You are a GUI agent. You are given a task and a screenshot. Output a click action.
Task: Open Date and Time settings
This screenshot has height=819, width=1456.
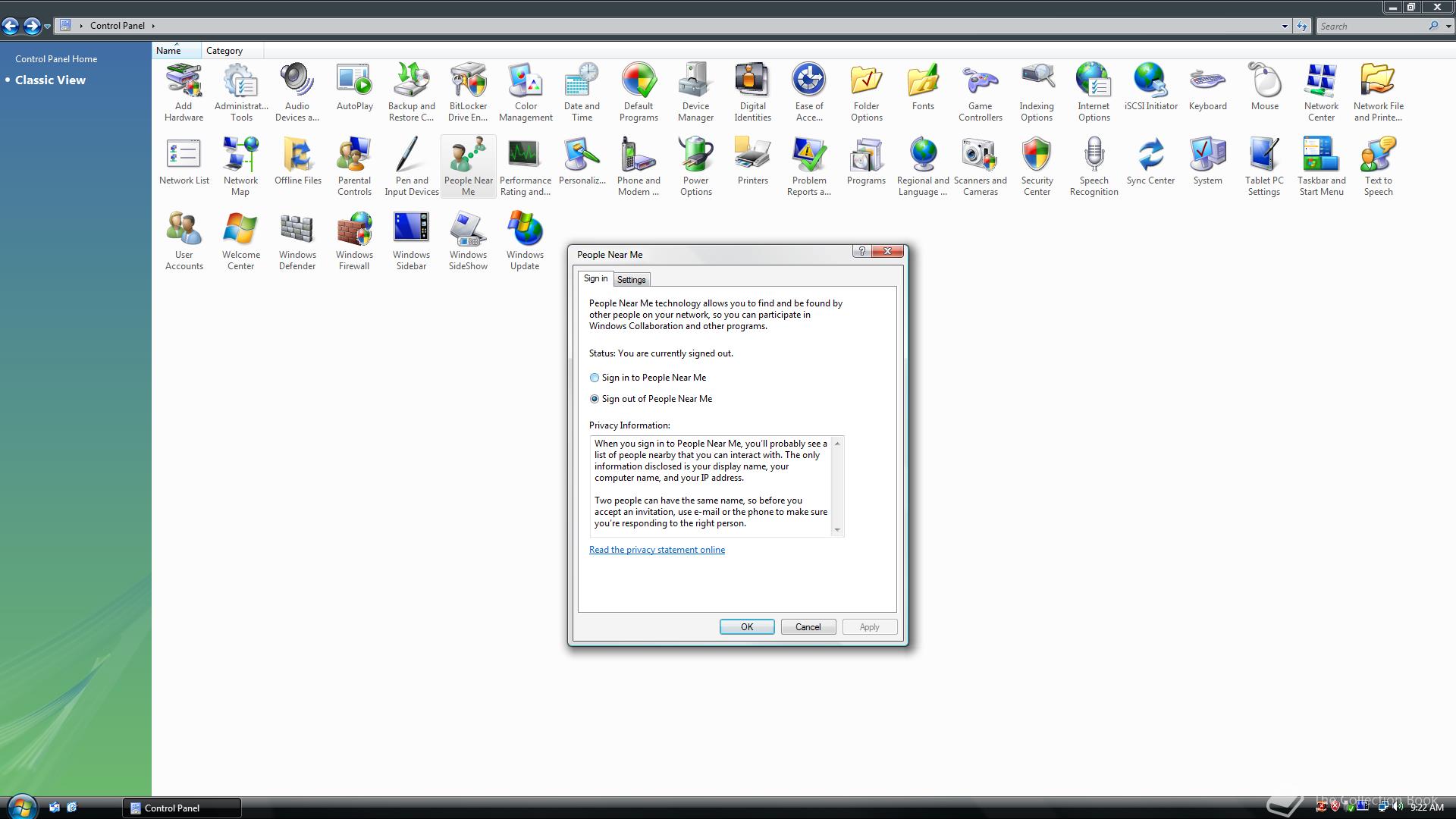[582, 92]
